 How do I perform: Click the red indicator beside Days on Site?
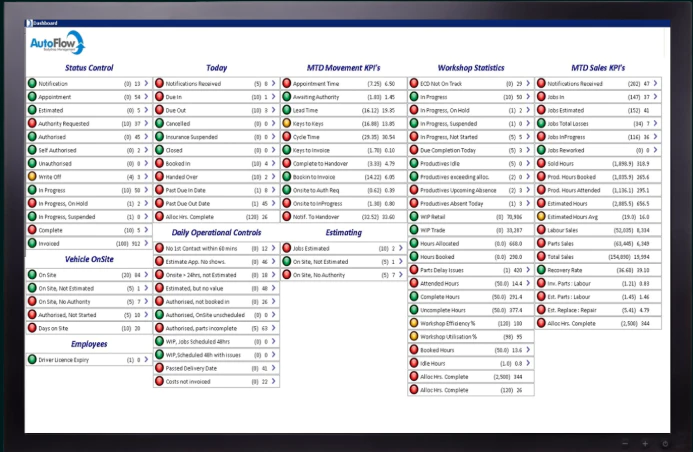coord(32,328)
